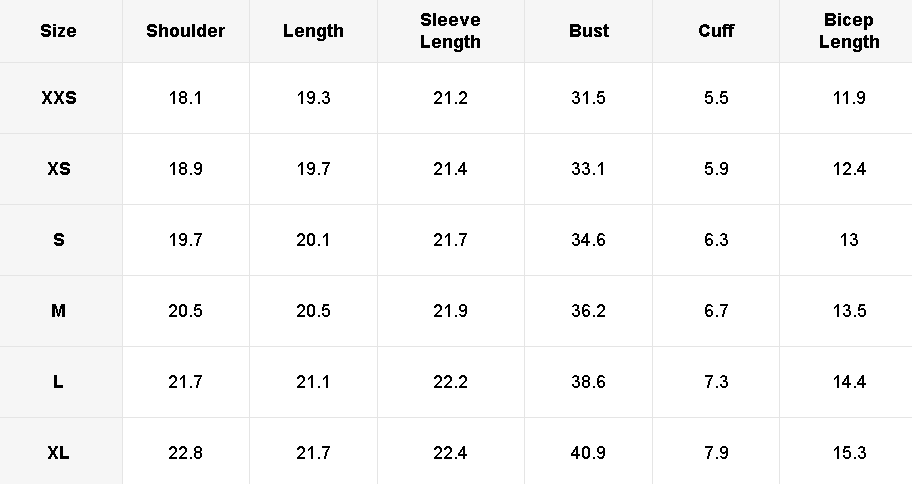The image size is (912, 484).
Task: Select the Bust column header
Action: coord(589,30)
